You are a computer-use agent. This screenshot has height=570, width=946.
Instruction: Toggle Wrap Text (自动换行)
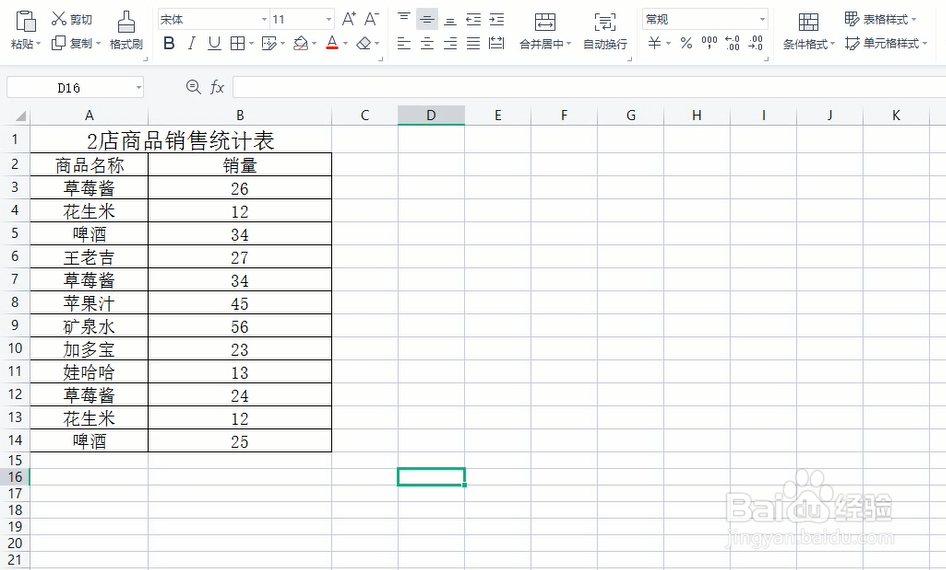[x=605, y=30]
